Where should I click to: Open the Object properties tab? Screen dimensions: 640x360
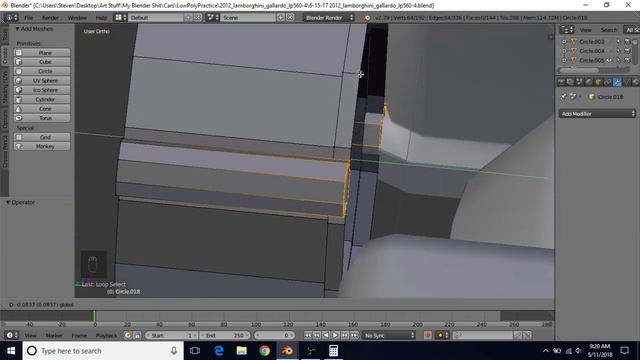(x=598, y=82)
